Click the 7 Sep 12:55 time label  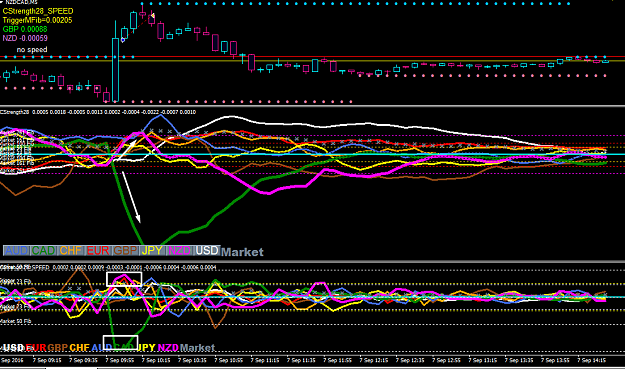point(446,360)
